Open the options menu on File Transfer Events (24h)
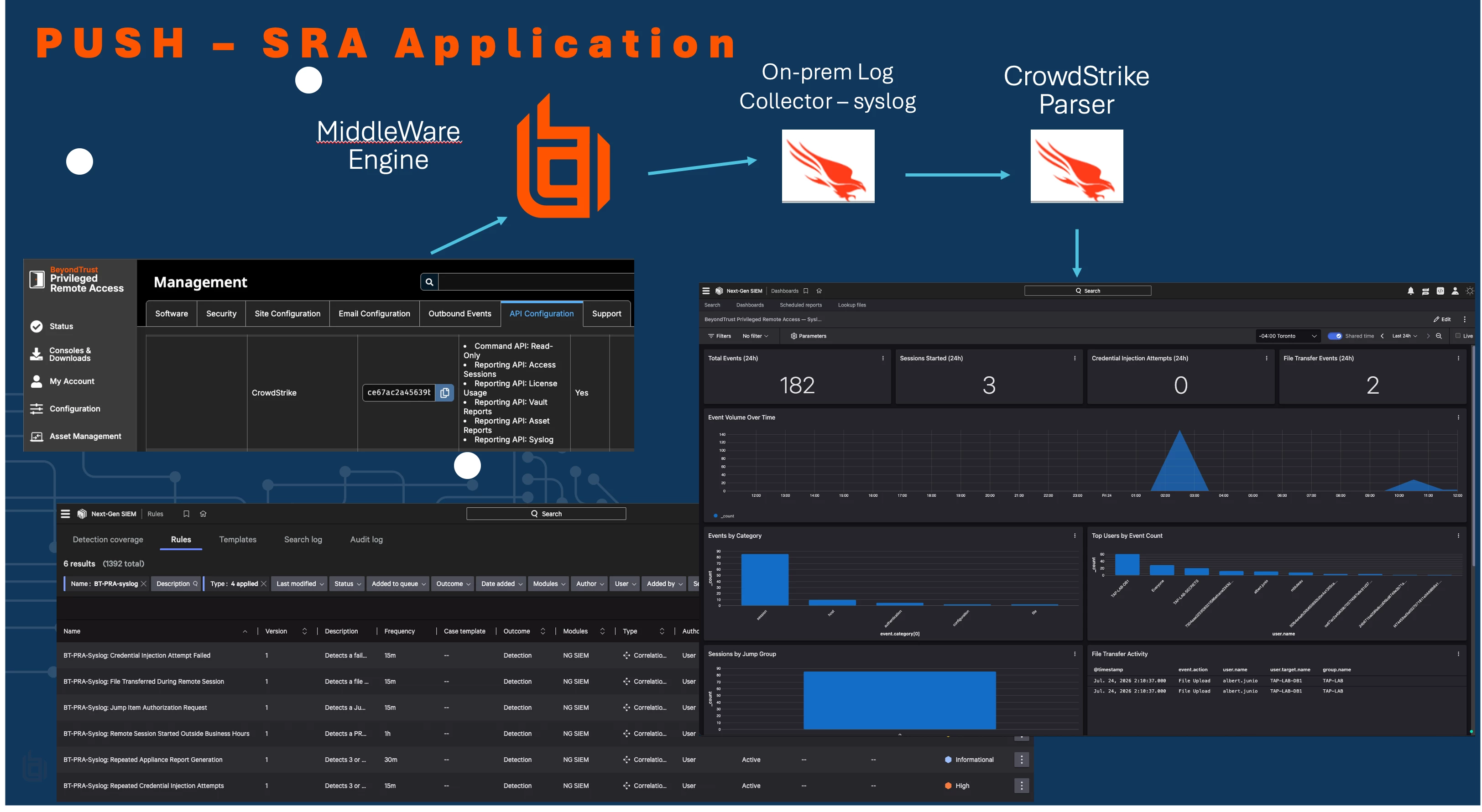 pos(1458,358)
